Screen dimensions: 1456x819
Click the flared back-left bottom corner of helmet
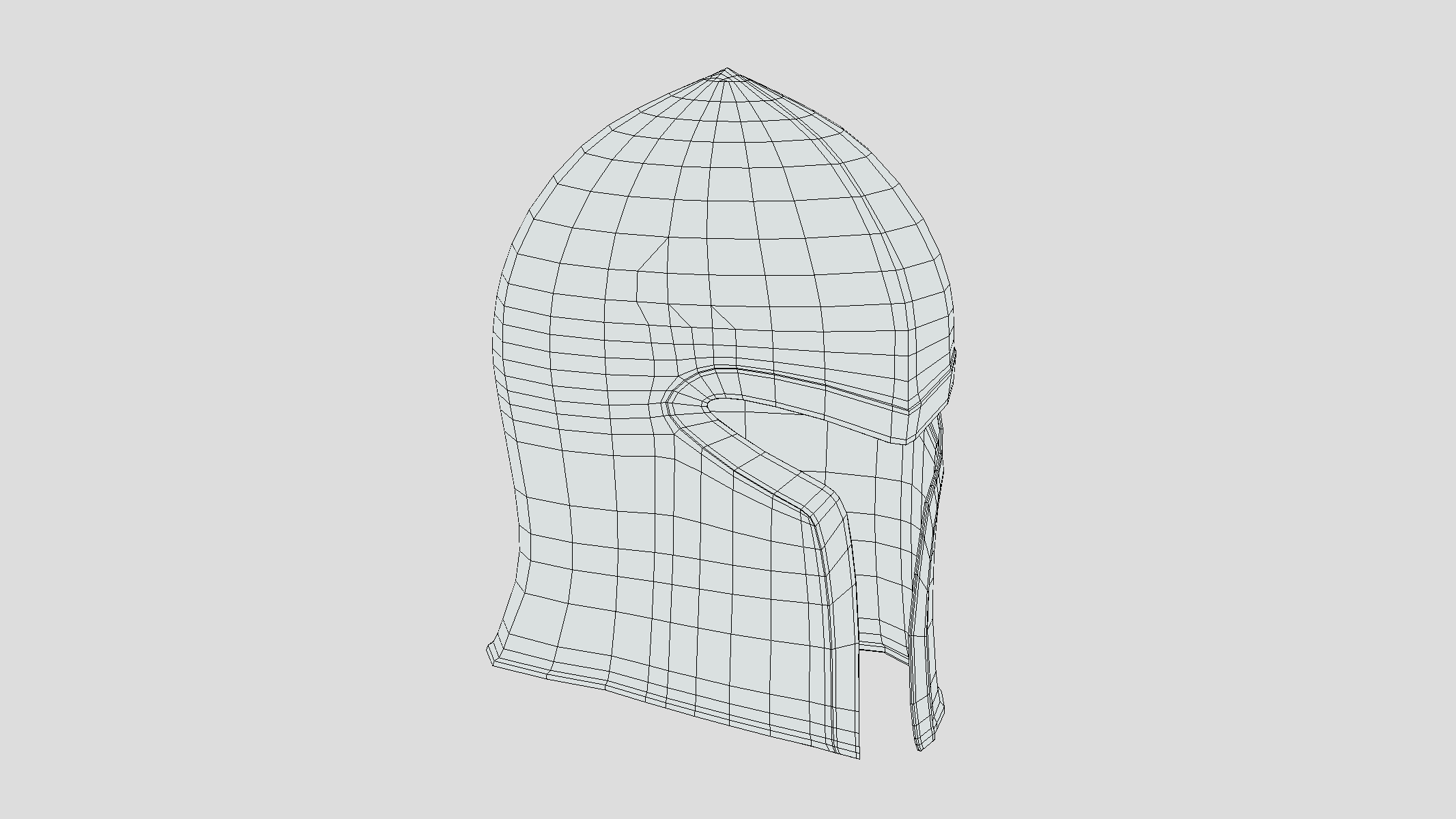[491, 654]
